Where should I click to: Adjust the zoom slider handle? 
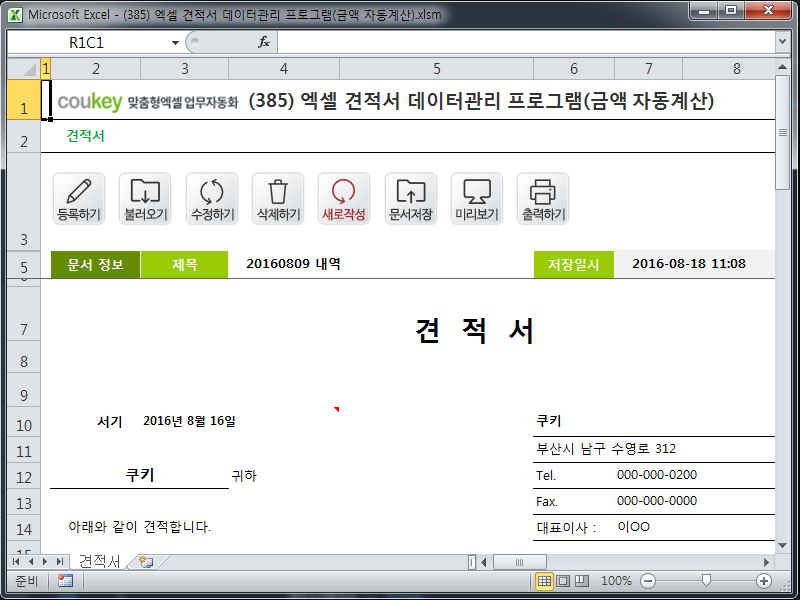[x=706, y=580]
